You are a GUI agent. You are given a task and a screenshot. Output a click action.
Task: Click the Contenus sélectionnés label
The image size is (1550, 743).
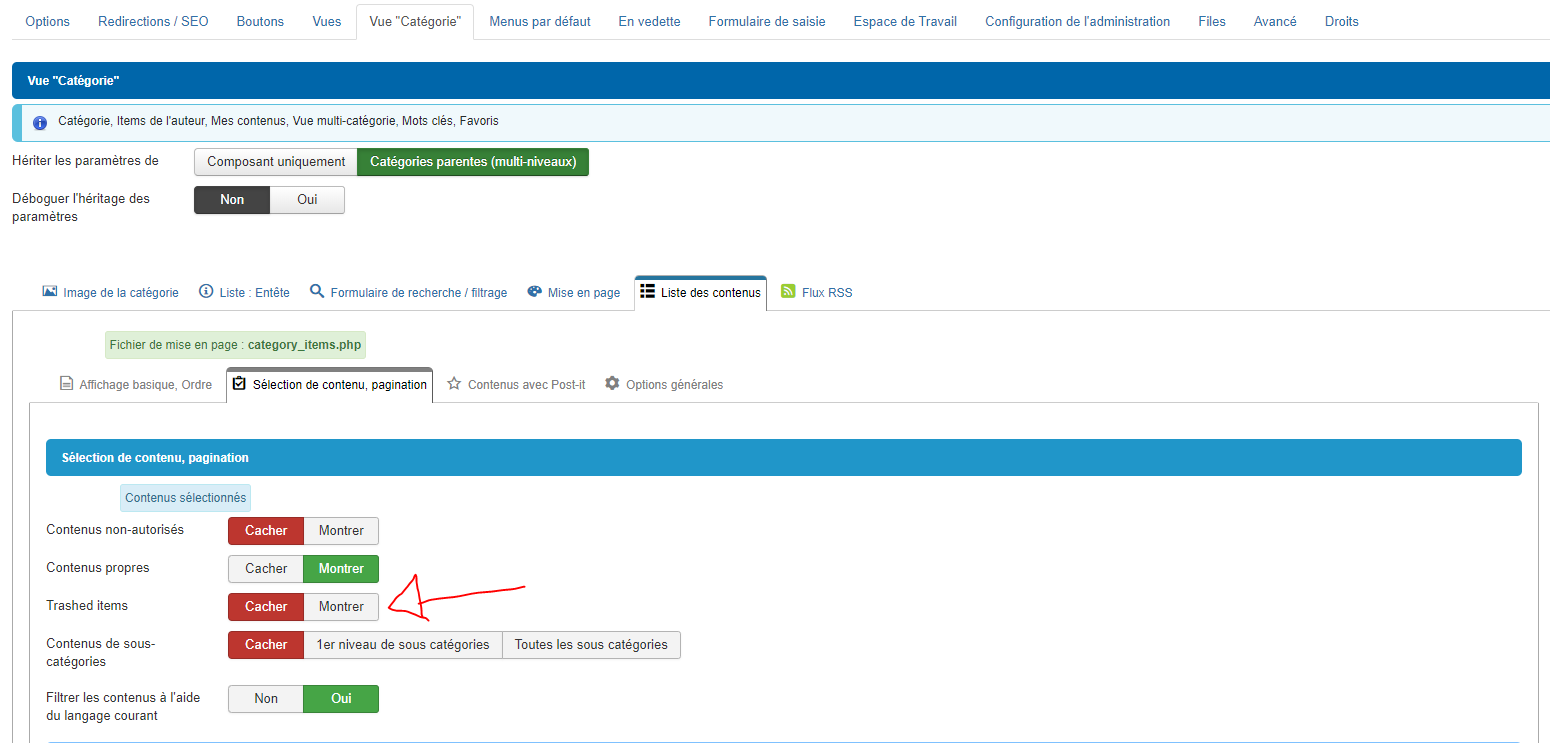pyautogui.click(x=185, y=498)
